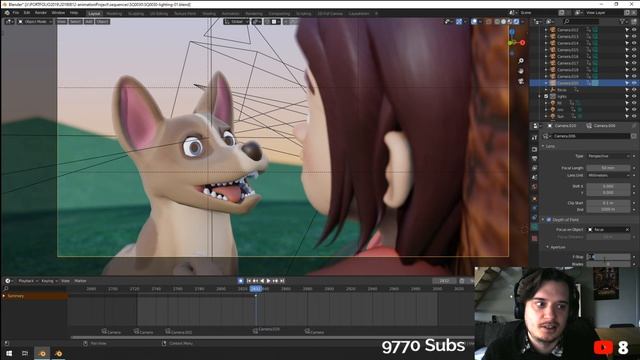Switch to first Blender taskbar window
Image resolution: width=640 pixels, height=360 pixels.
[x=42, y=353]
